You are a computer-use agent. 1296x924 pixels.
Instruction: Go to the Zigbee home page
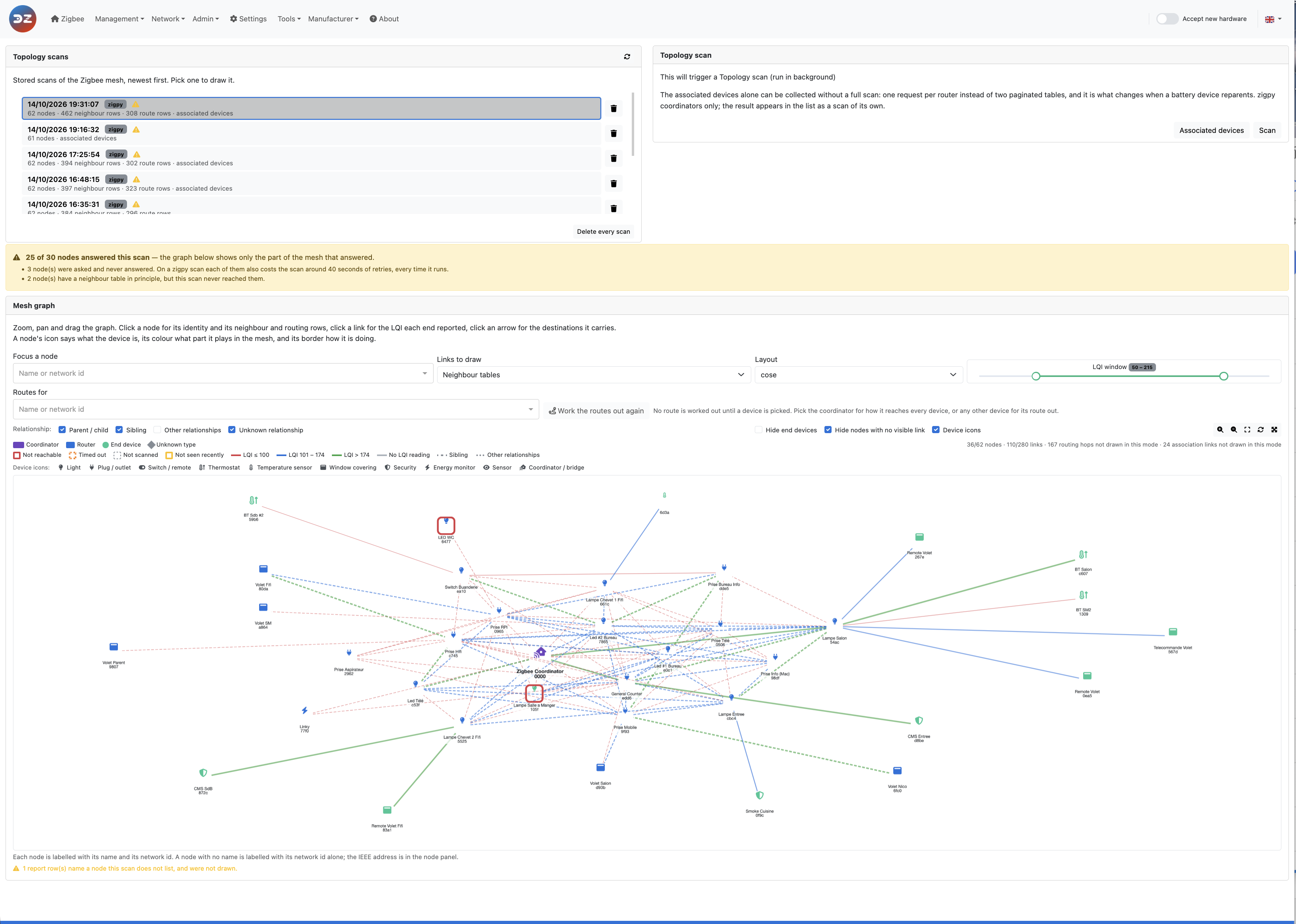(x=67, y=19)
